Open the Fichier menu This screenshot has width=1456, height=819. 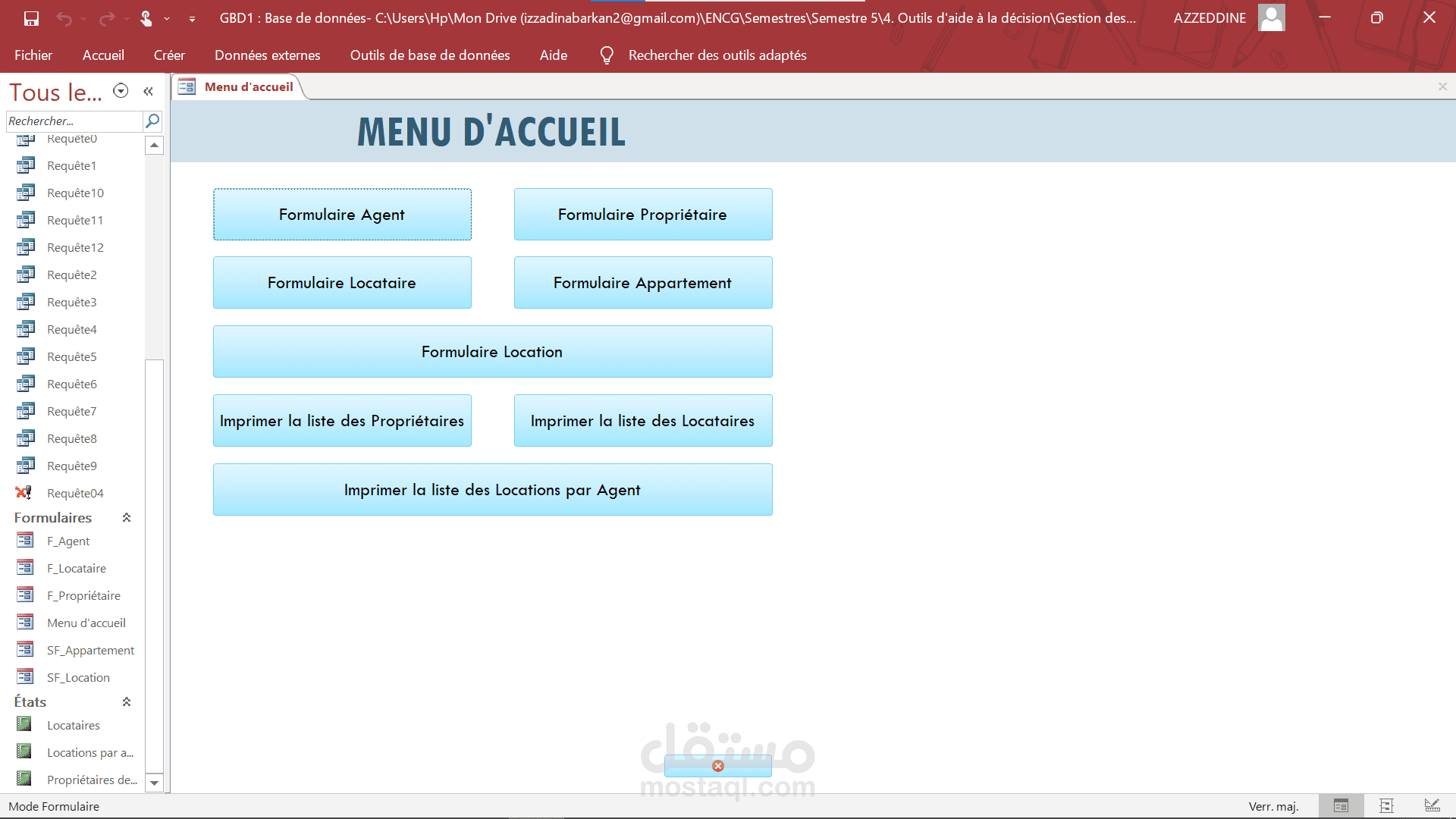tap(33, 55)
